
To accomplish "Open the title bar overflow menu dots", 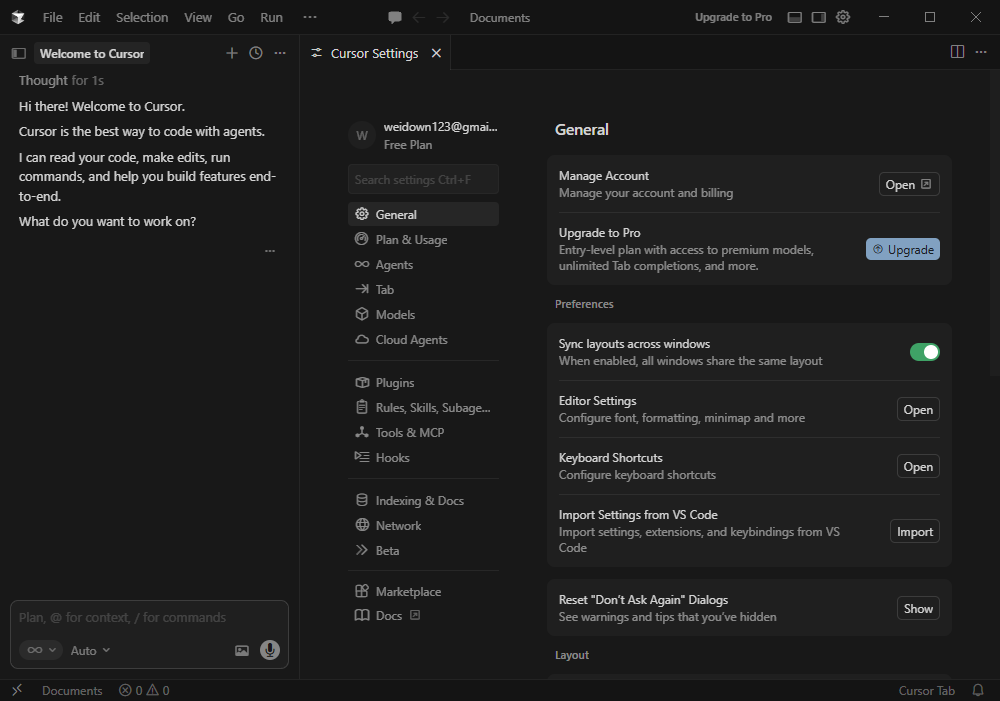I will pyautogui.click(x=310, y=17).
